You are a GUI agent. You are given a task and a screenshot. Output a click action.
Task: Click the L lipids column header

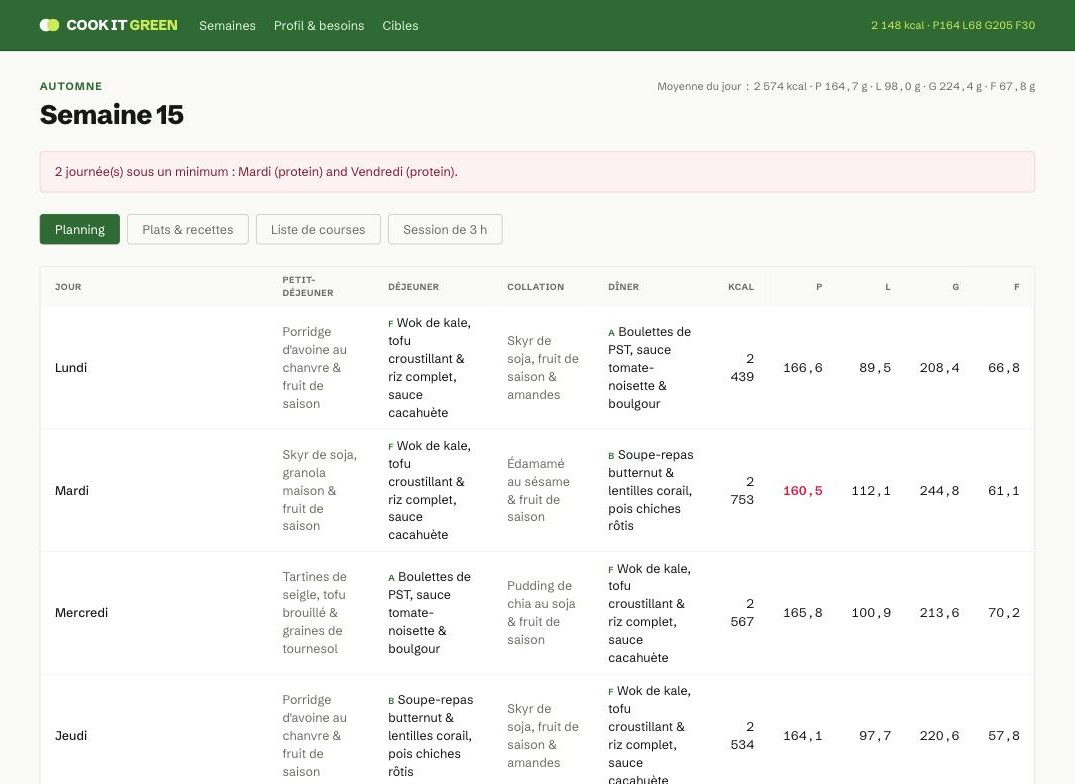coord(888,286)
